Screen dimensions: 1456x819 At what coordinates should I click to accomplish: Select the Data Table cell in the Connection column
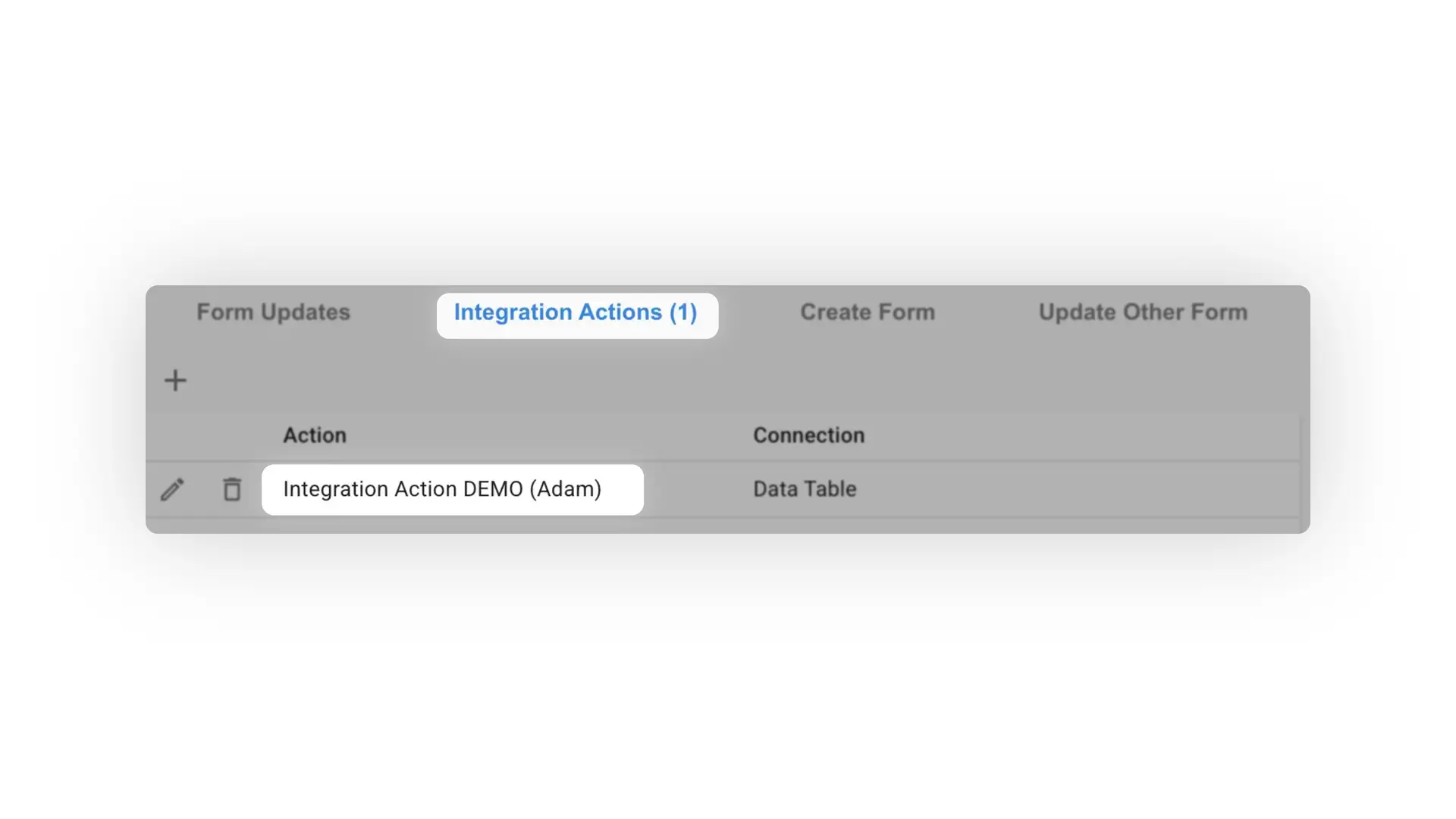[x=804, y=489]
